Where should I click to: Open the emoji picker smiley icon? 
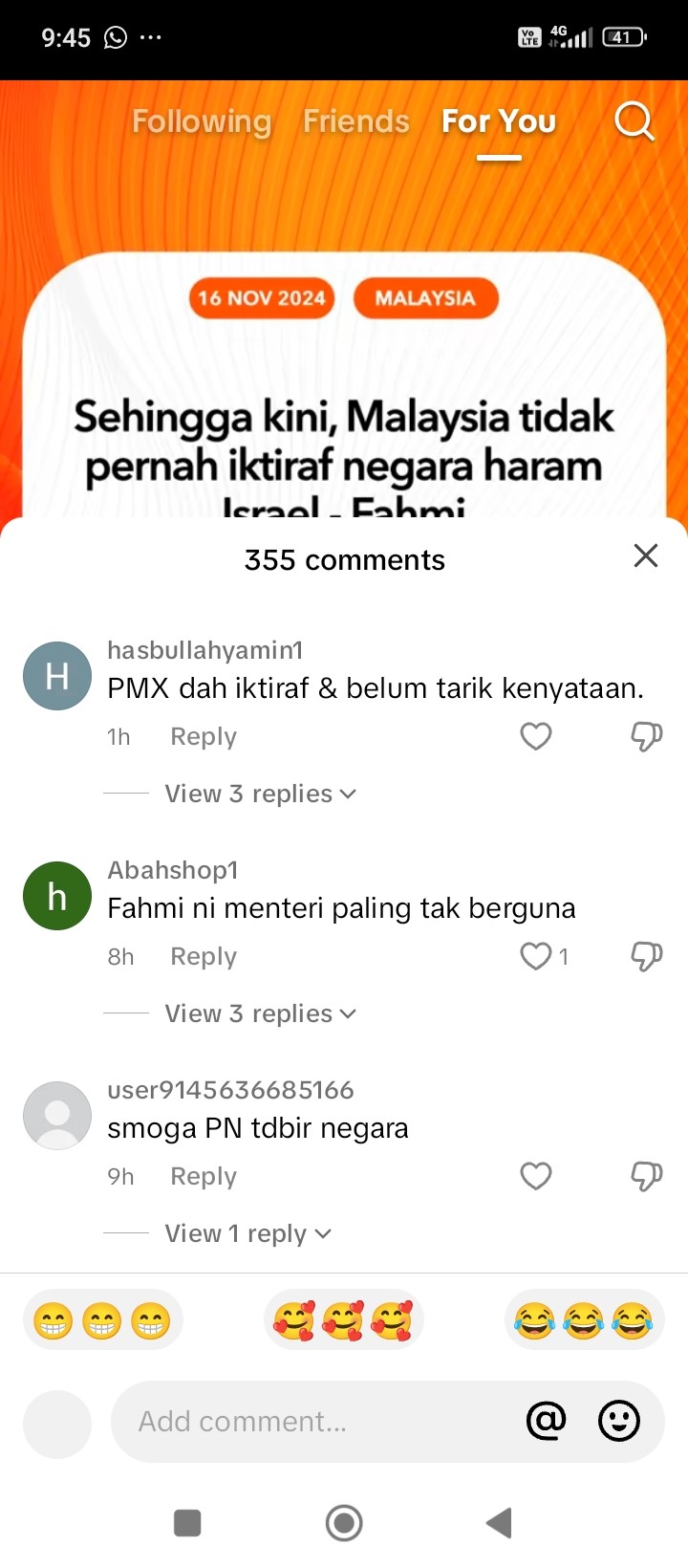coord(619,1421)
